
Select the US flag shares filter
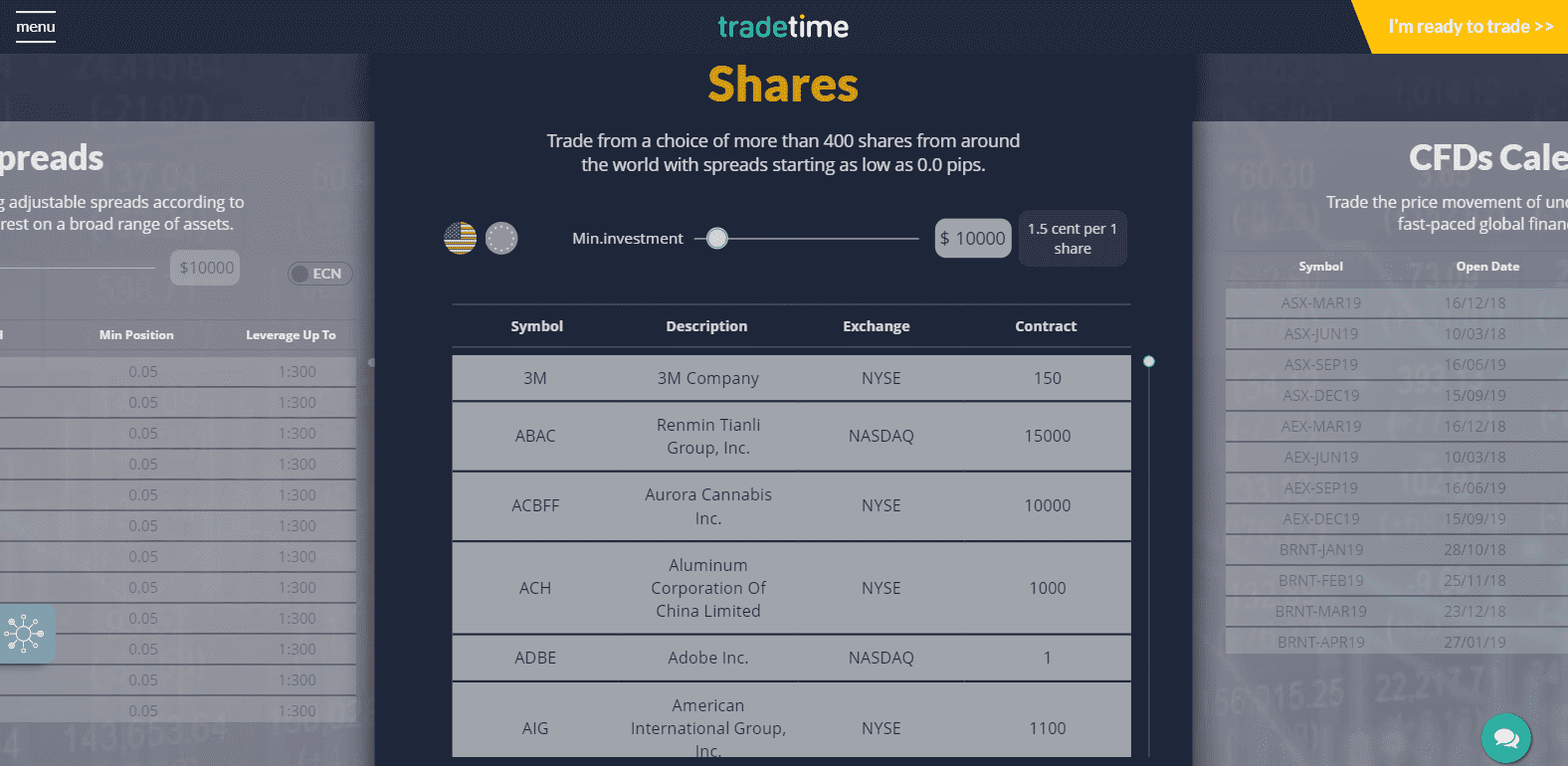[460, 239]
